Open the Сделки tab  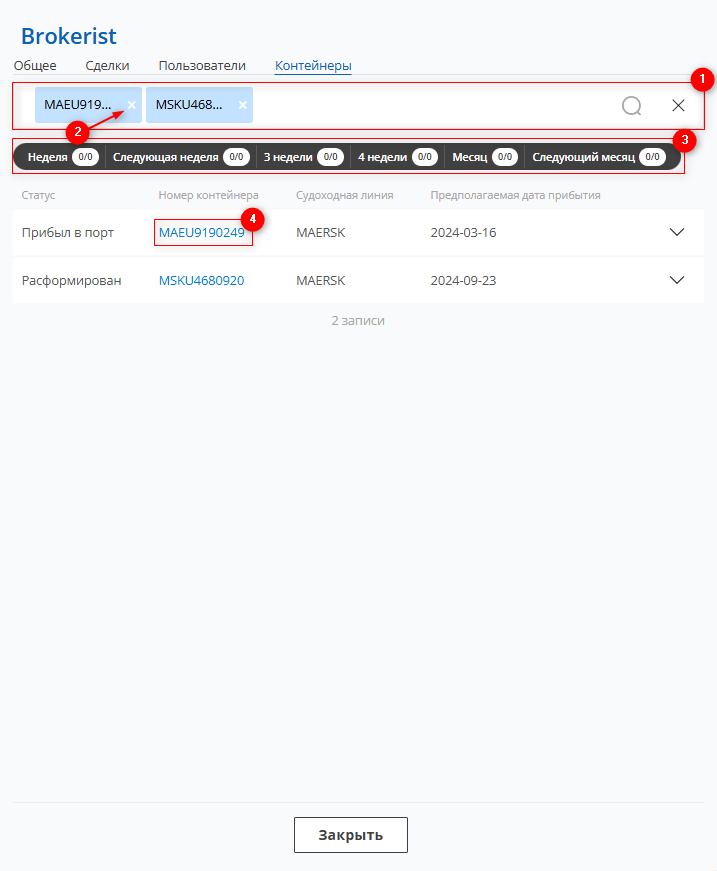107,66
